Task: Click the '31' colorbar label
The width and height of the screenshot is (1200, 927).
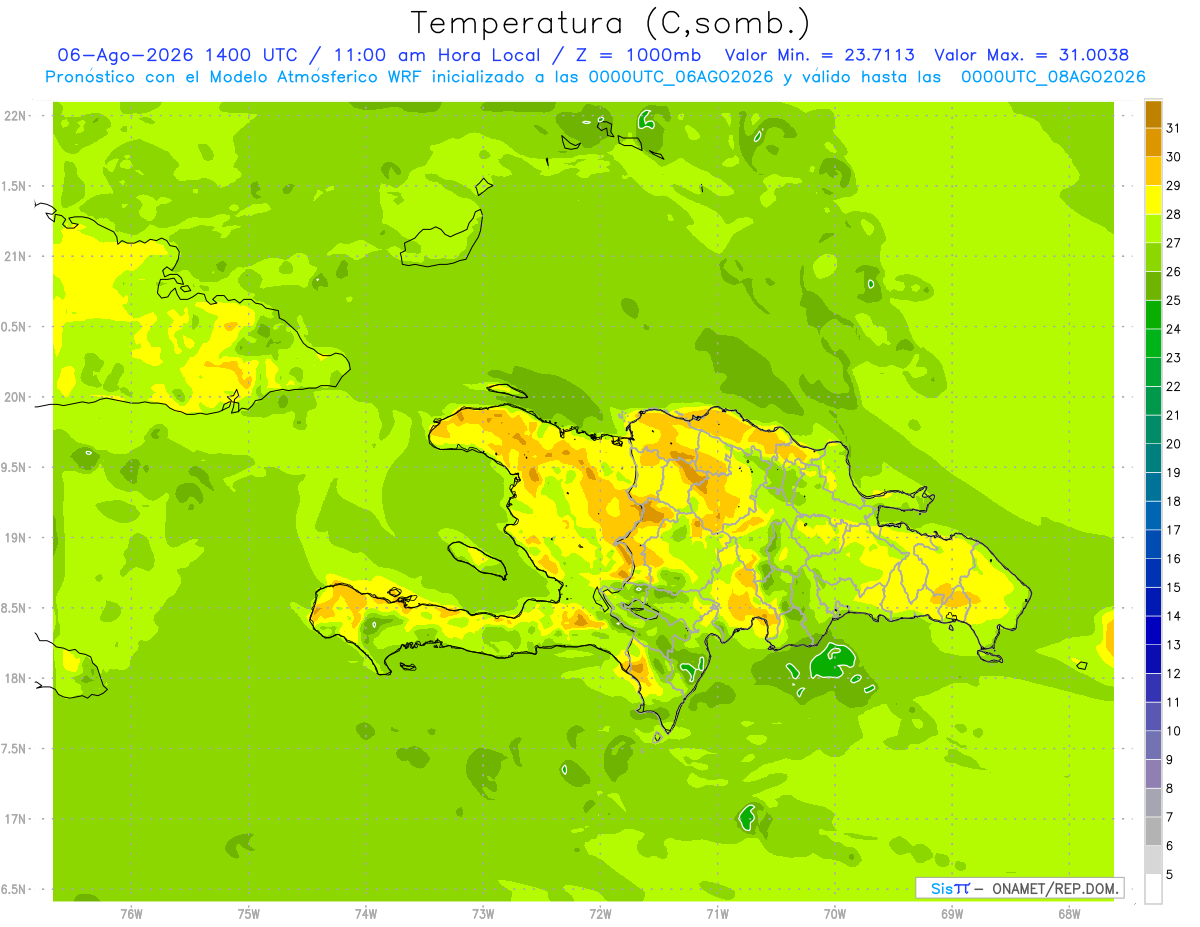Action: pos(1173,127)
